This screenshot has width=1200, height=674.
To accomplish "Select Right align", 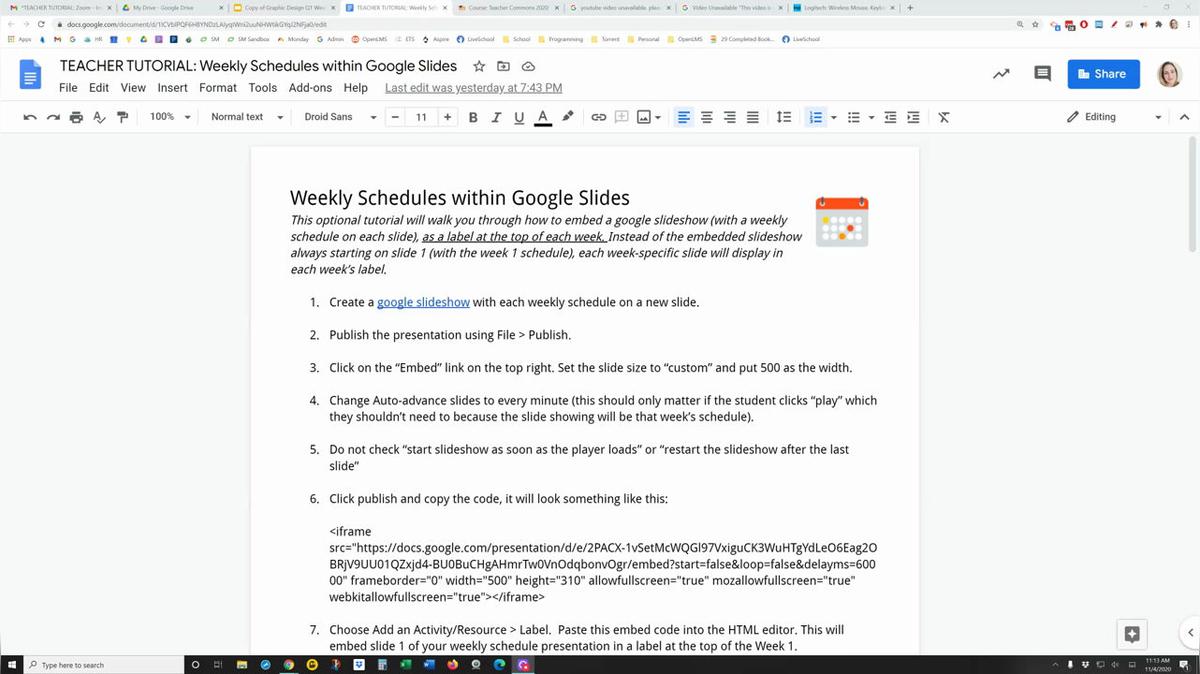I will 730,117.
